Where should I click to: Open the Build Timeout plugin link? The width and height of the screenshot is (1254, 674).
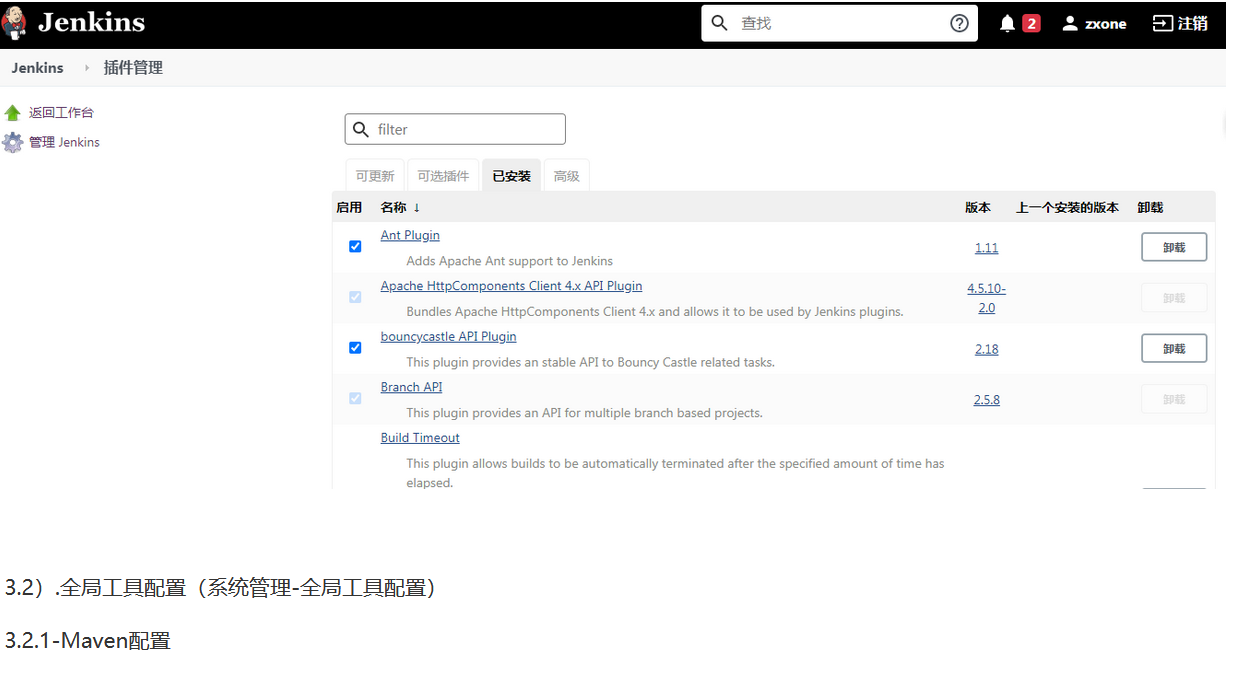pyautogui.click(x=420, y=438)
